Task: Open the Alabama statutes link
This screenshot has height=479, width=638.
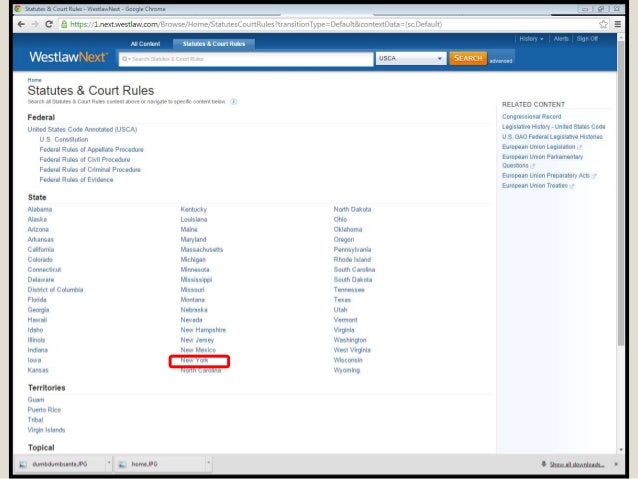Action: point(40,209)
